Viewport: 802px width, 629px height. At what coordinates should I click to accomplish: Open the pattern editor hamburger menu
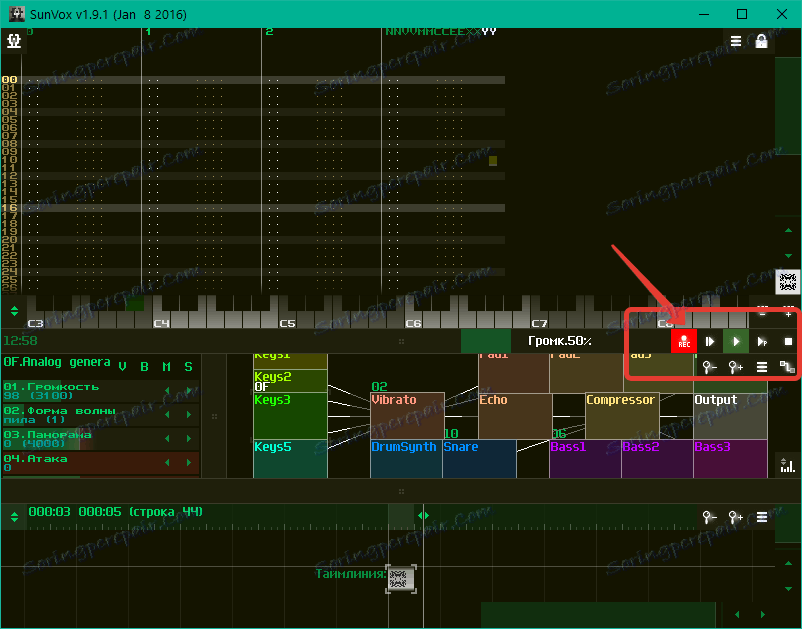[x=736, y=41]
